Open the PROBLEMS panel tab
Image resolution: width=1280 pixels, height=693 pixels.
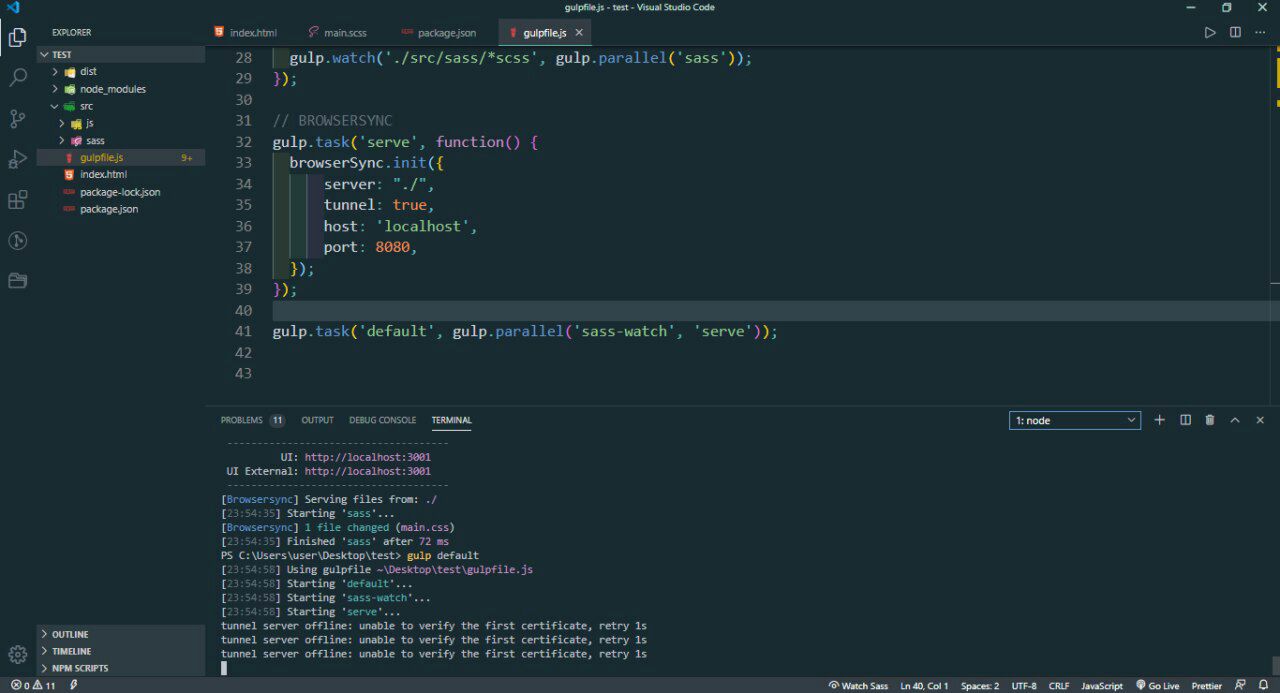(252, 420)
